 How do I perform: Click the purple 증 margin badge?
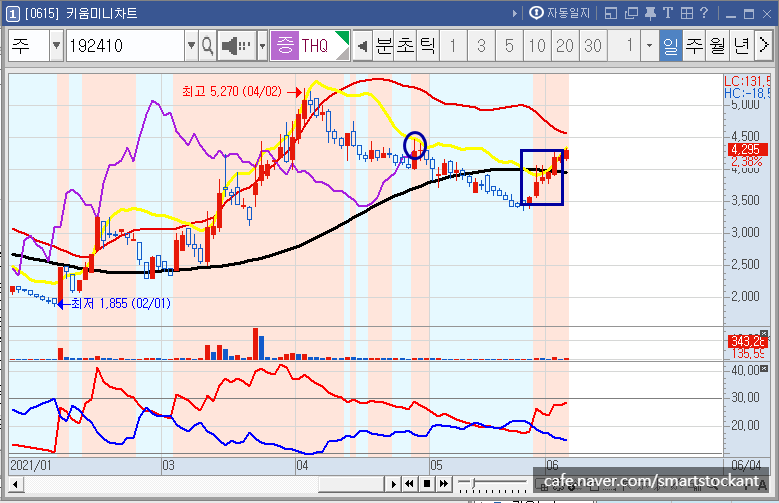tap(285, 46)
